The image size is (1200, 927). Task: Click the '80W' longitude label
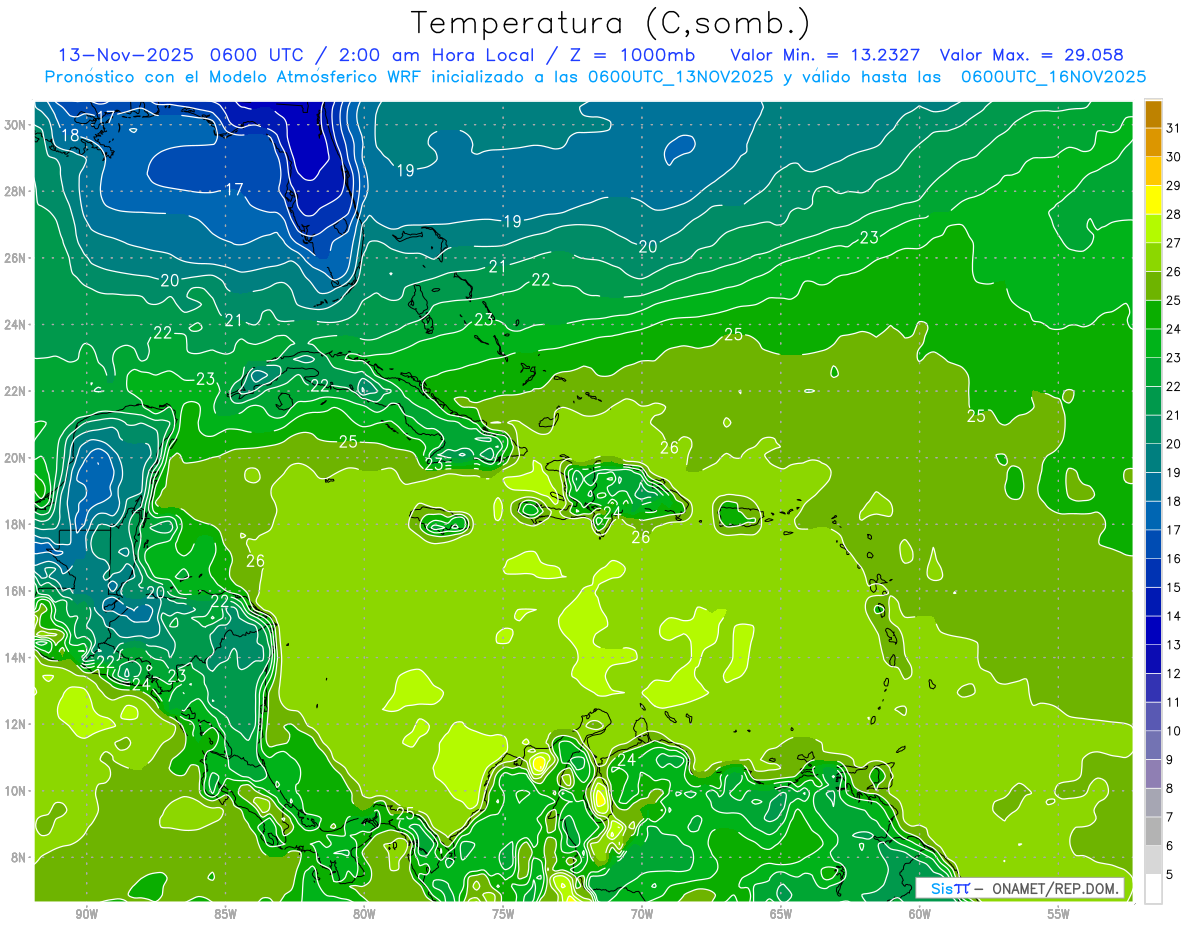coord(364,913)
